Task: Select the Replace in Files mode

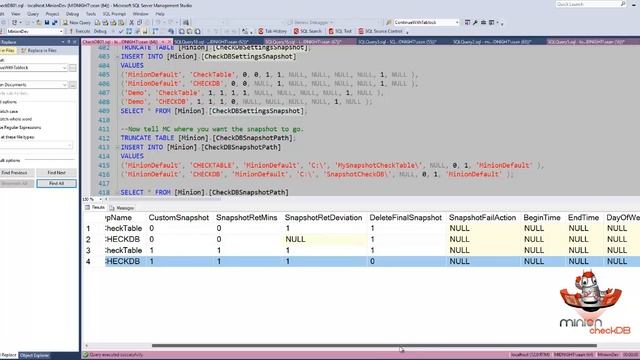Action: 39,50
